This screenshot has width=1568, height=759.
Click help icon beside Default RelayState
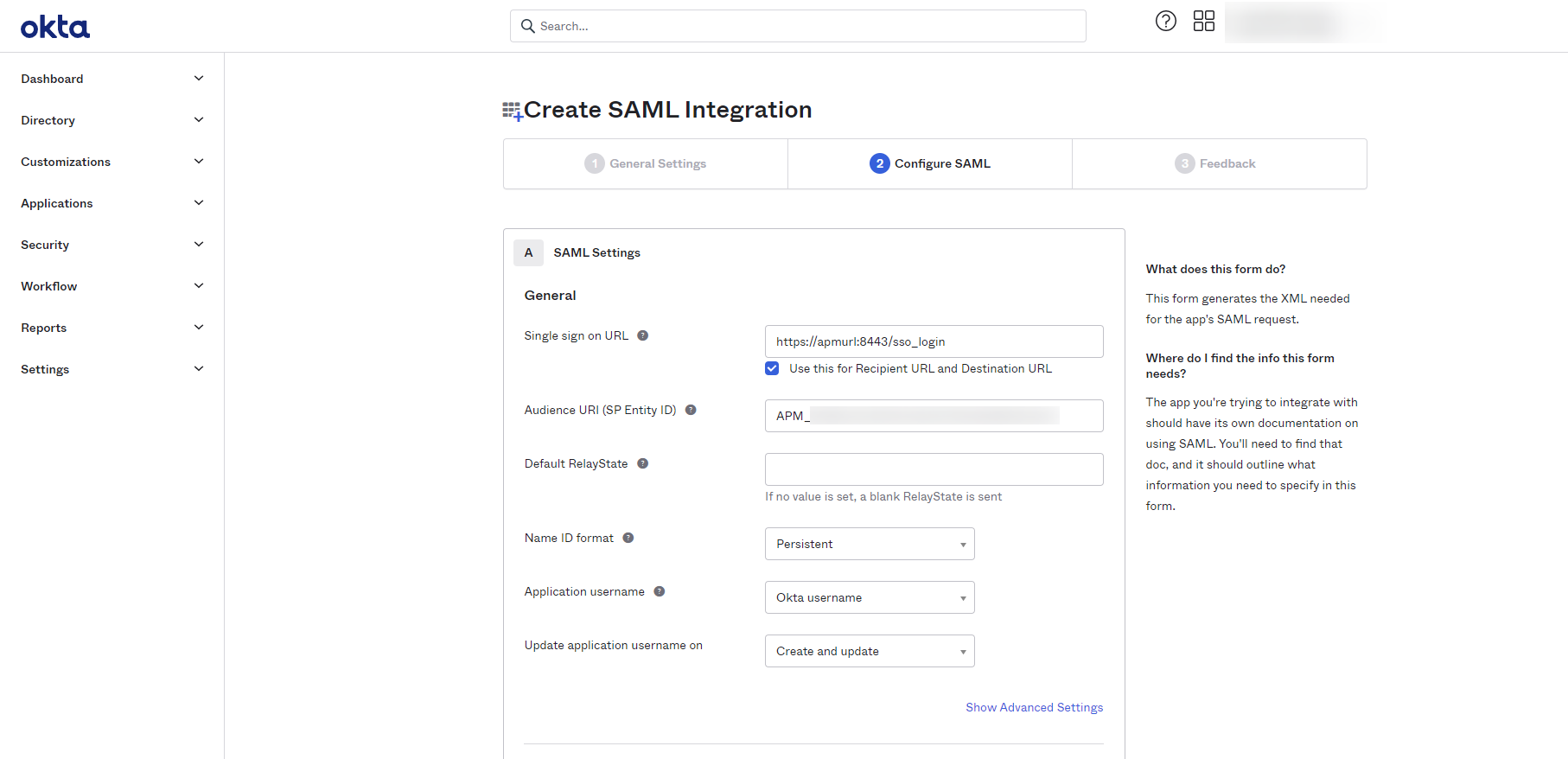[642, 464]
